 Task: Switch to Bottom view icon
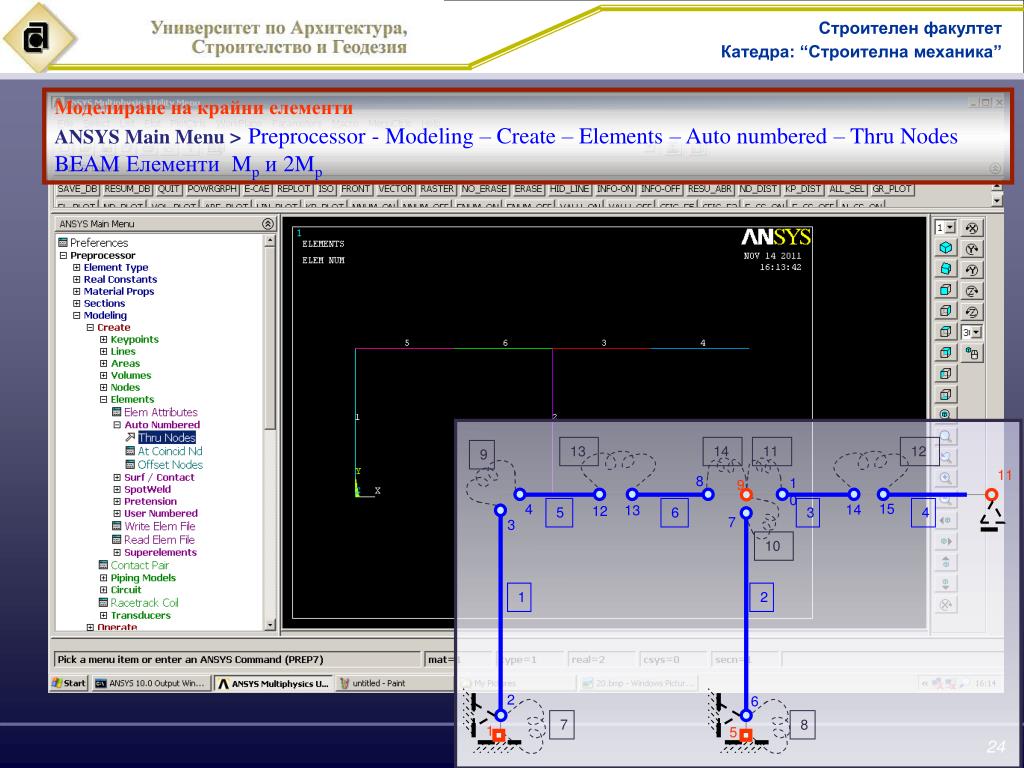coord(945,394)
